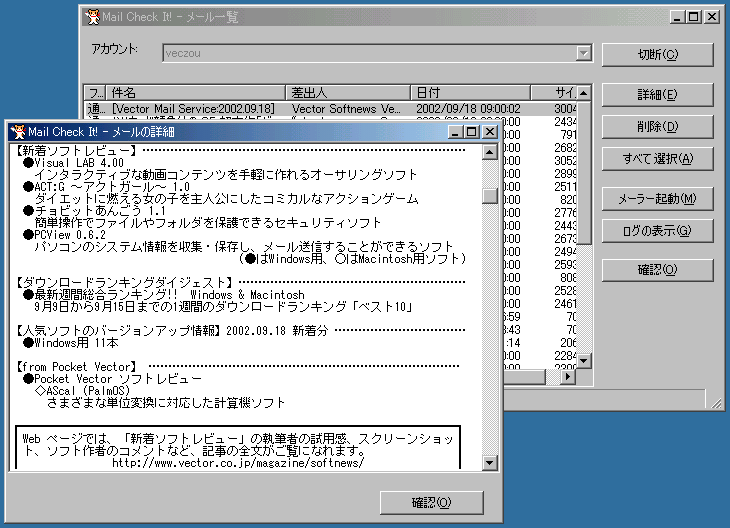Launch mailer with メーラー起動(M) button

(x=657, y=199)
